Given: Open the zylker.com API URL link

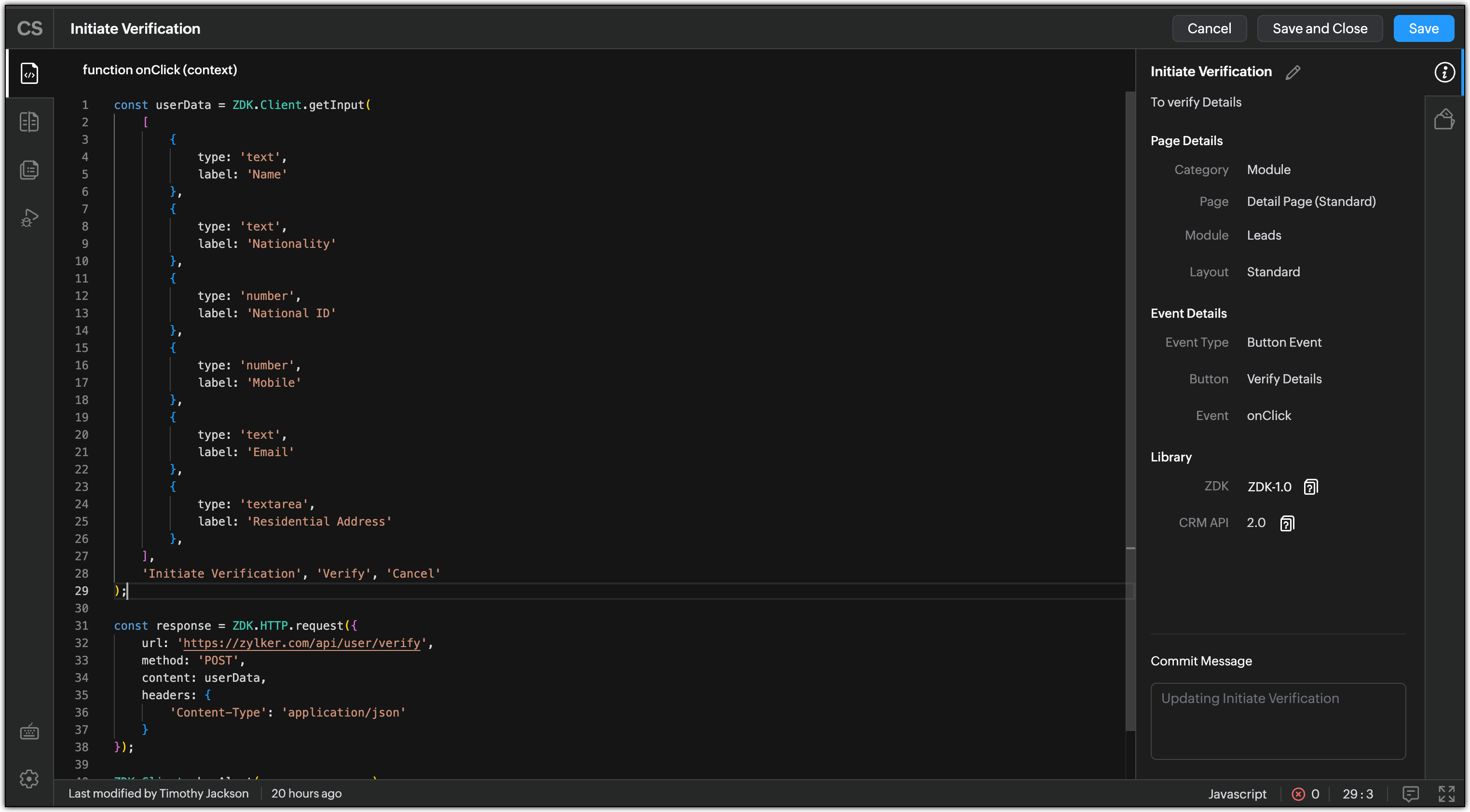Looking at the screenshot, I should tap(301, 643).
